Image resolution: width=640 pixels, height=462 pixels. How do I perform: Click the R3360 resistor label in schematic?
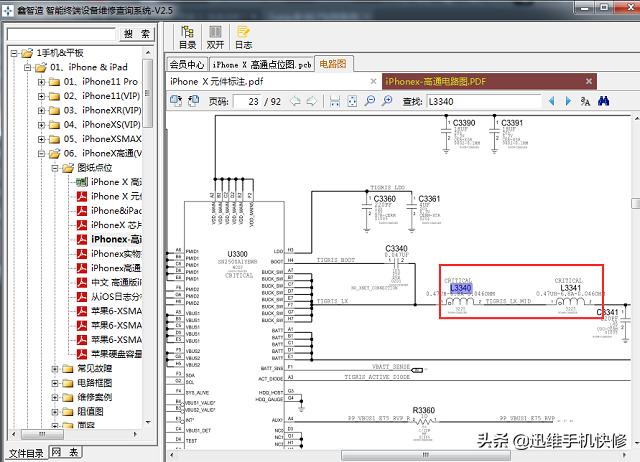(x=423, y=410)
